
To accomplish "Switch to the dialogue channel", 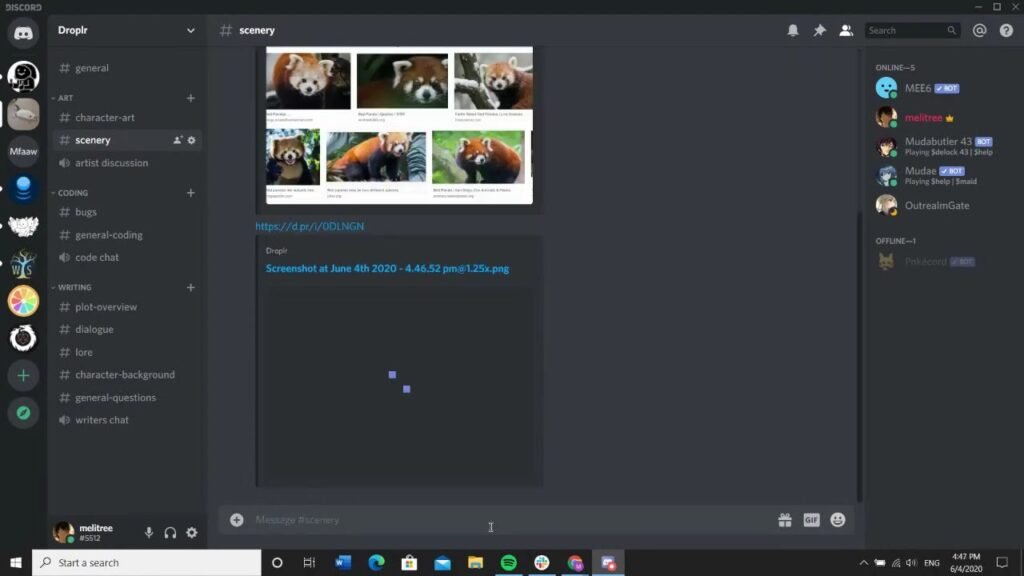I will (x=127, y=329).
